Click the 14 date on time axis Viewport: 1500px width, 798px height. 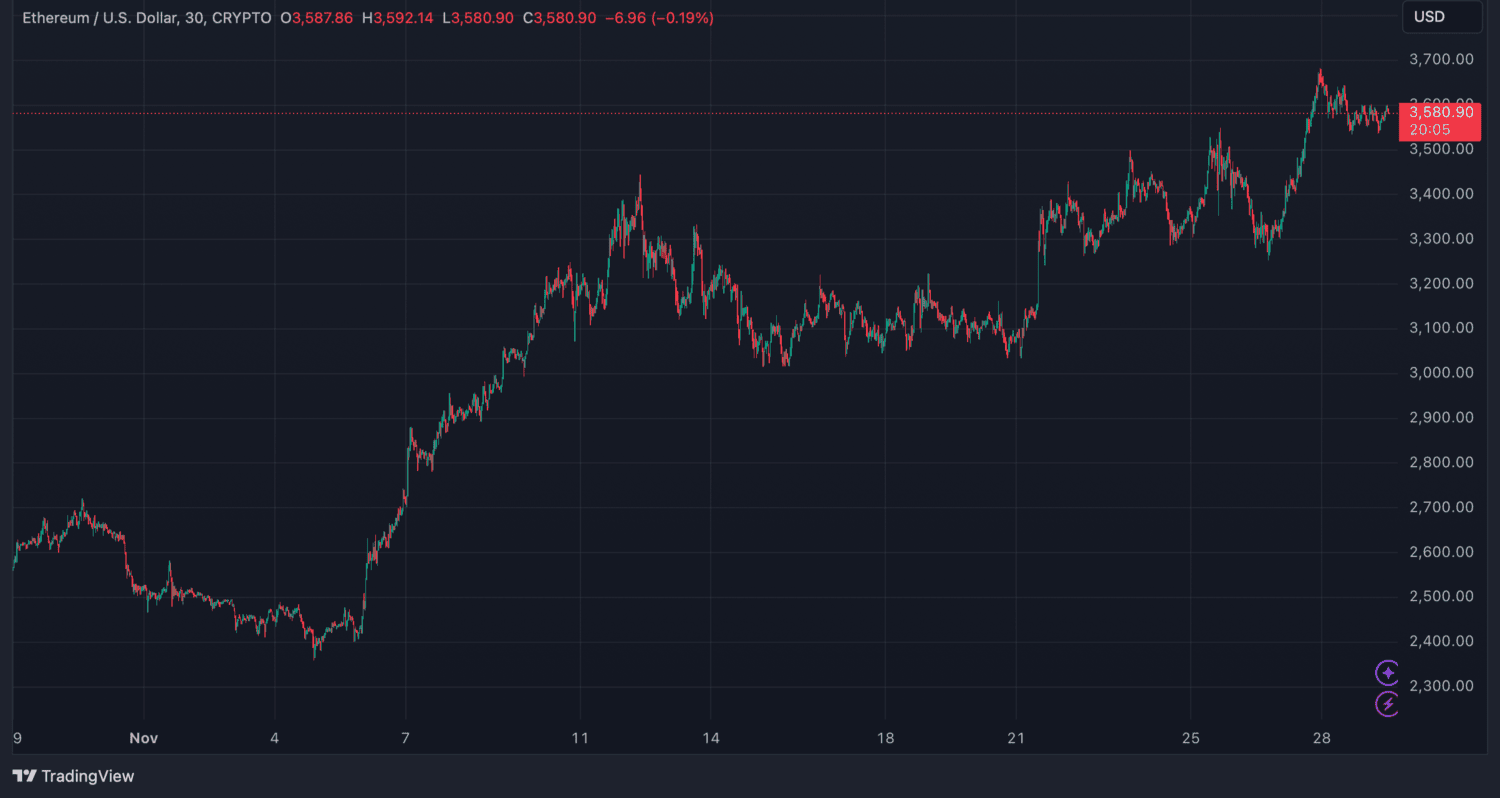tap(709, 738)
